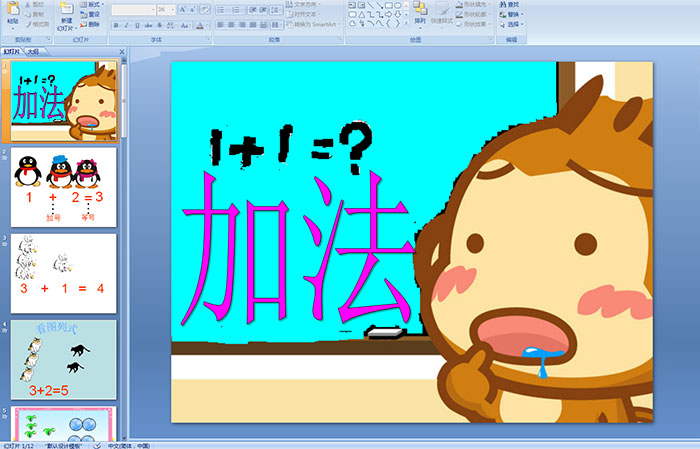The image size is (700, 449).
Task: Open the shape fill color picker
Action: [473, 4]
